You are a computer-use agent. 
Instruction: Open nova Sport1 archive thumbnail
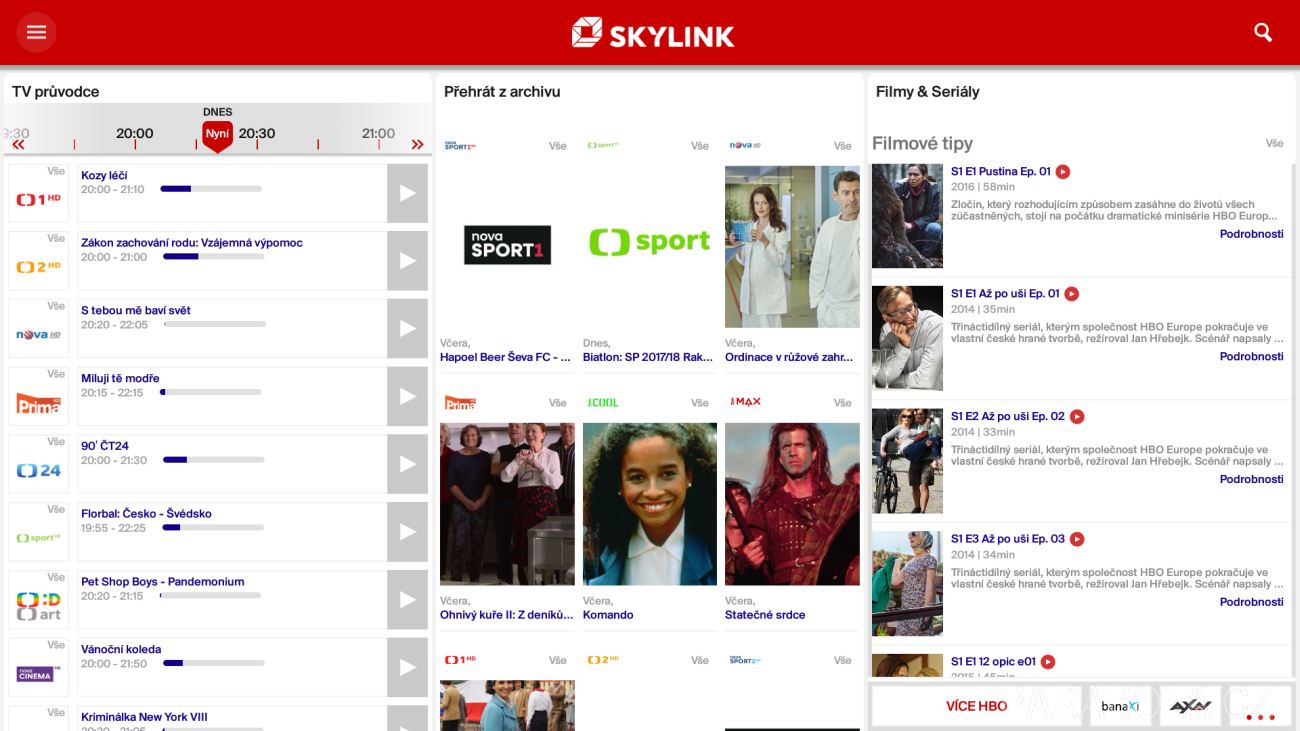click(507, 246)
